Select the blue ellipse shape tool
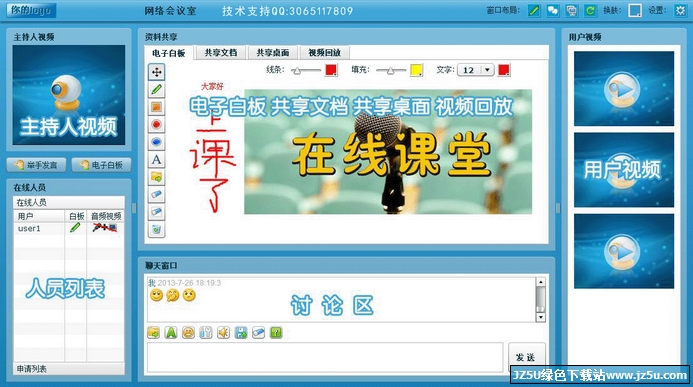The width and height of the screenshot is (693, 387). (156, 142)
